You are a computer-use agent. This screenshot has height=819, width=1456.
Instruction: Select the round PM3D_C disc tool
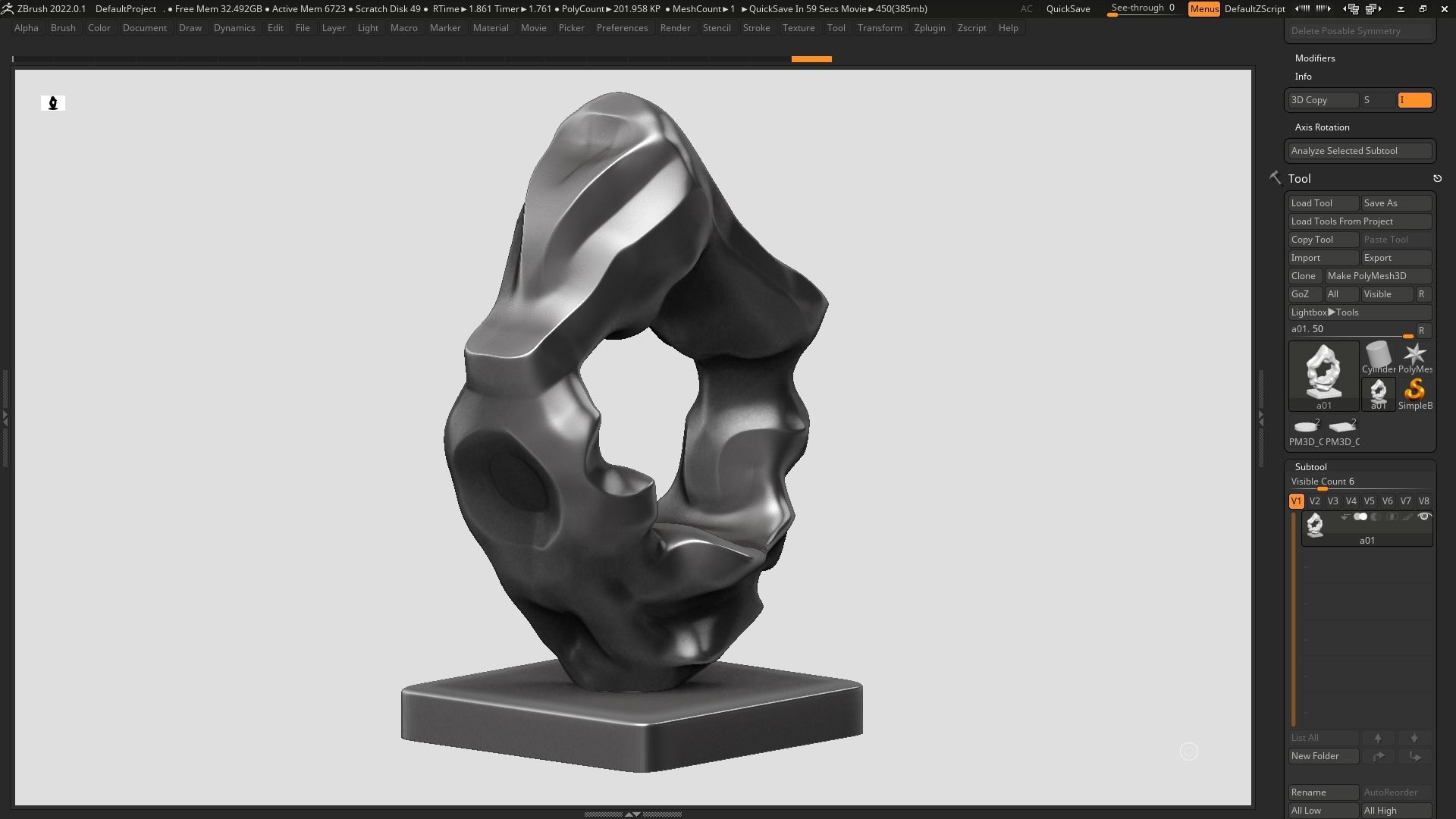tap(1306, 431)
